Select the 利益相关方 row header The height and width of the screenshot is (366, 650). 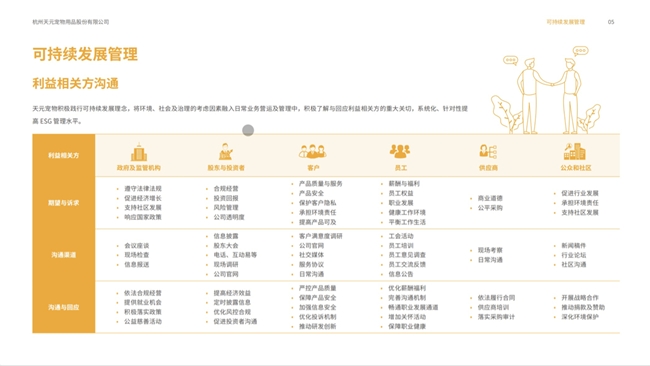click(x=63, y=155)
